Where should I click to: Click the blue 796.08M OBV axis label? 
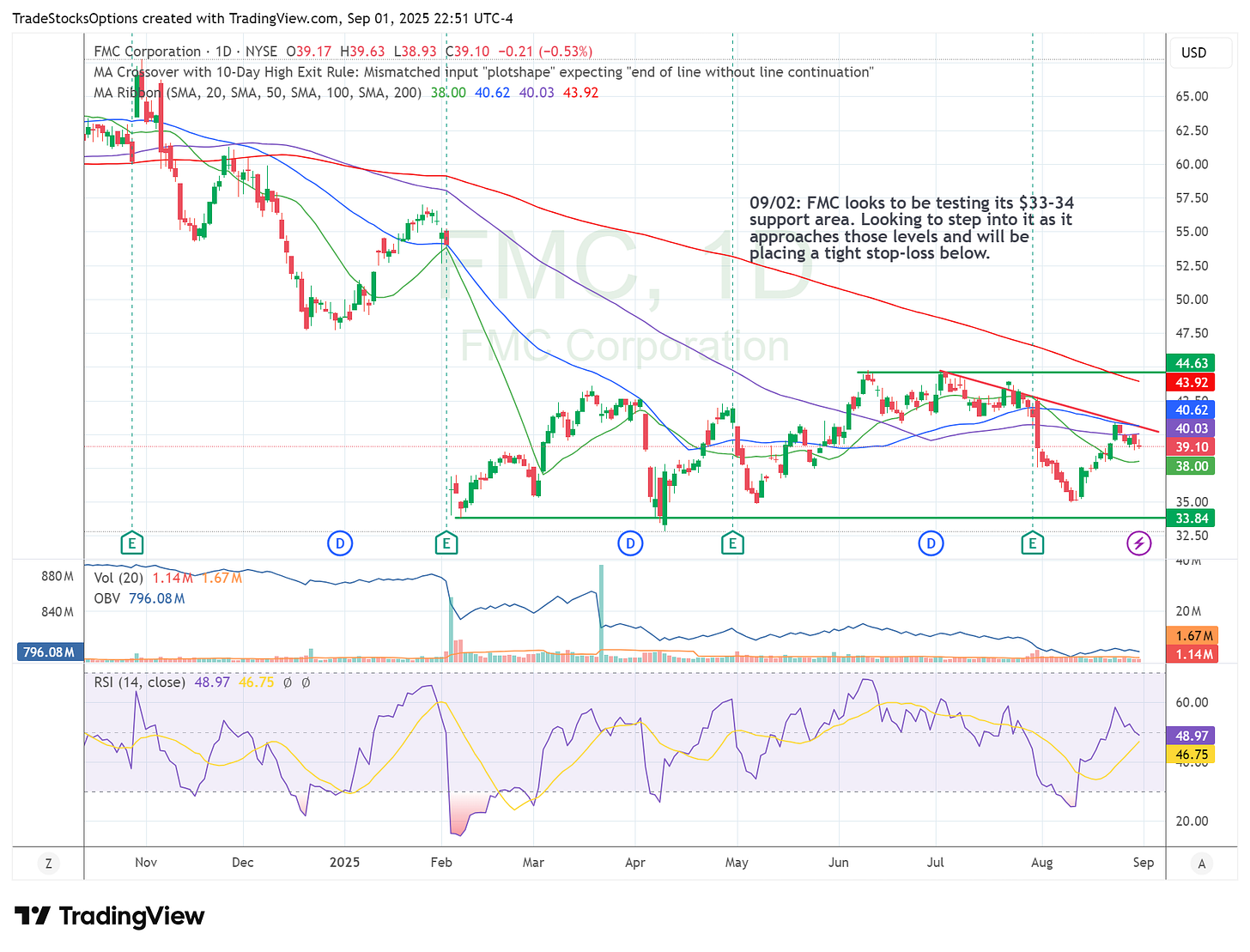click(50, 652)
